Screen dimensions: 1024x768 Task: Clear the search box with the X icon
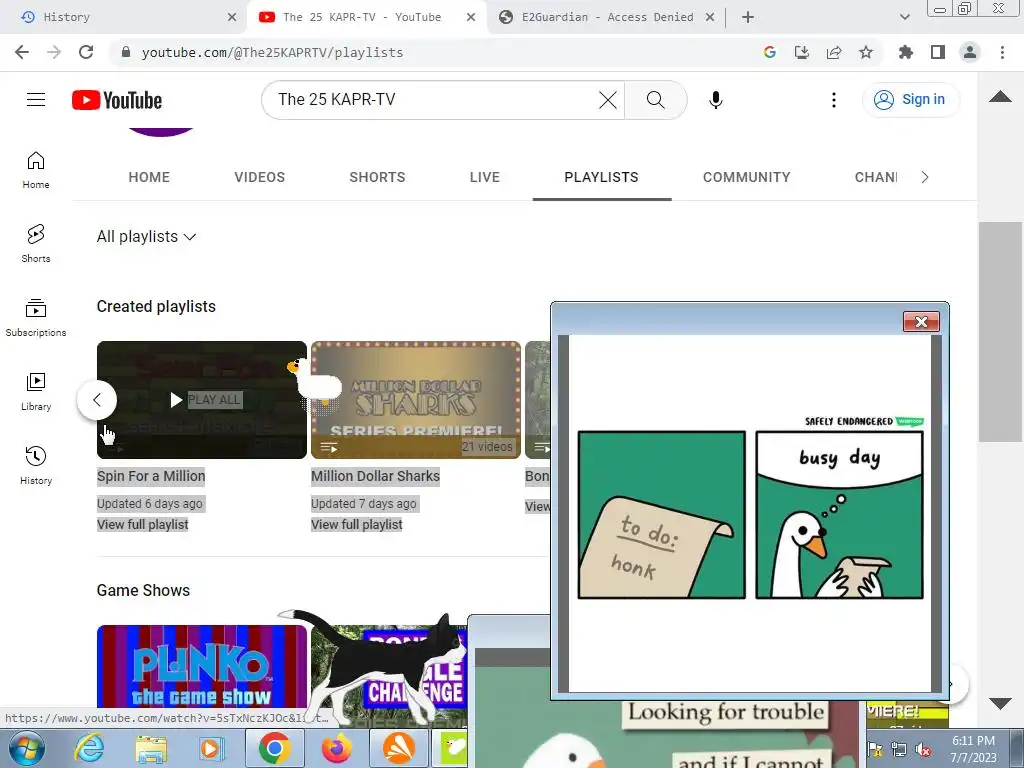(x=607, y=100)
